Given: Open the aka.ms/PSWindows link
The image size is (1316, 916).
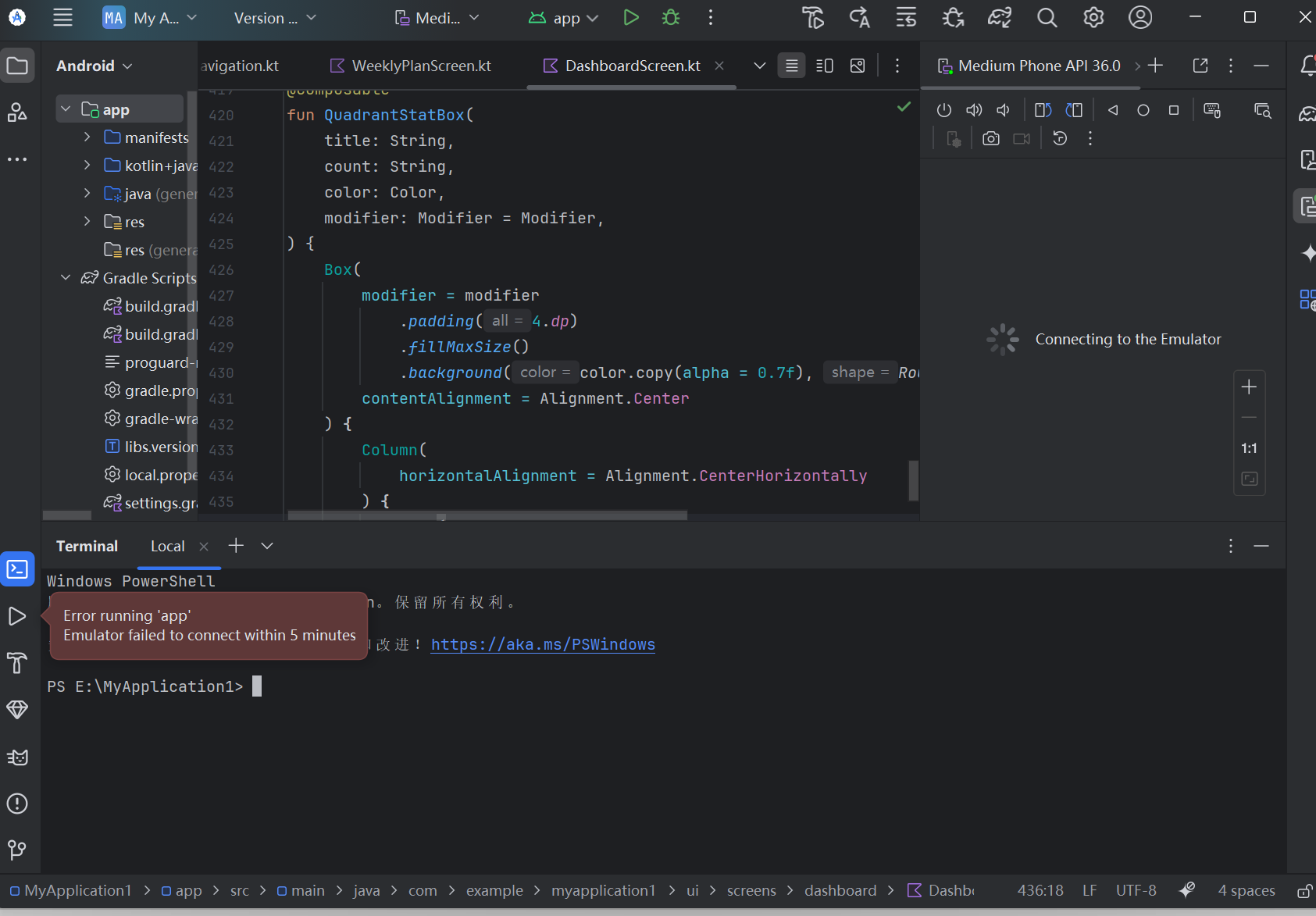Looking at the screenshot, I should 543,644.
